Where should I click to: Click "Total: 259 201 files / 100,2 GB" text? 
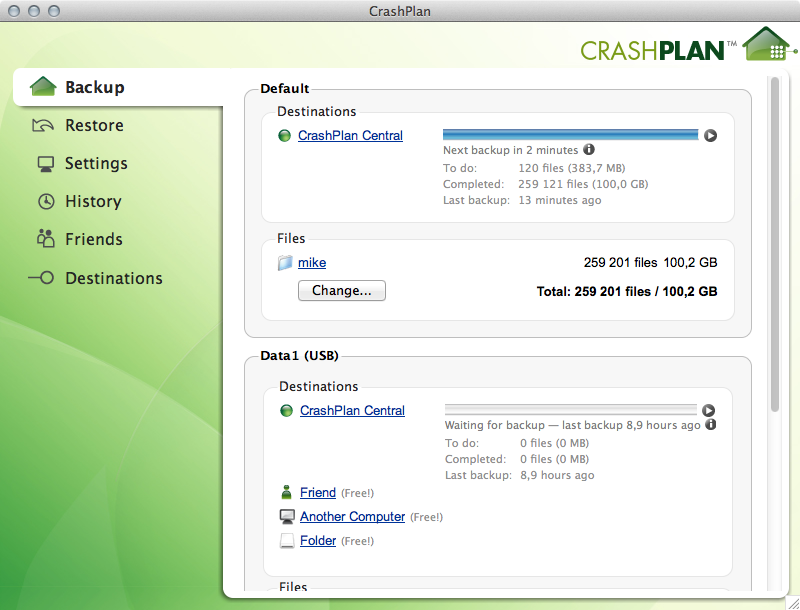click(627, 292)
